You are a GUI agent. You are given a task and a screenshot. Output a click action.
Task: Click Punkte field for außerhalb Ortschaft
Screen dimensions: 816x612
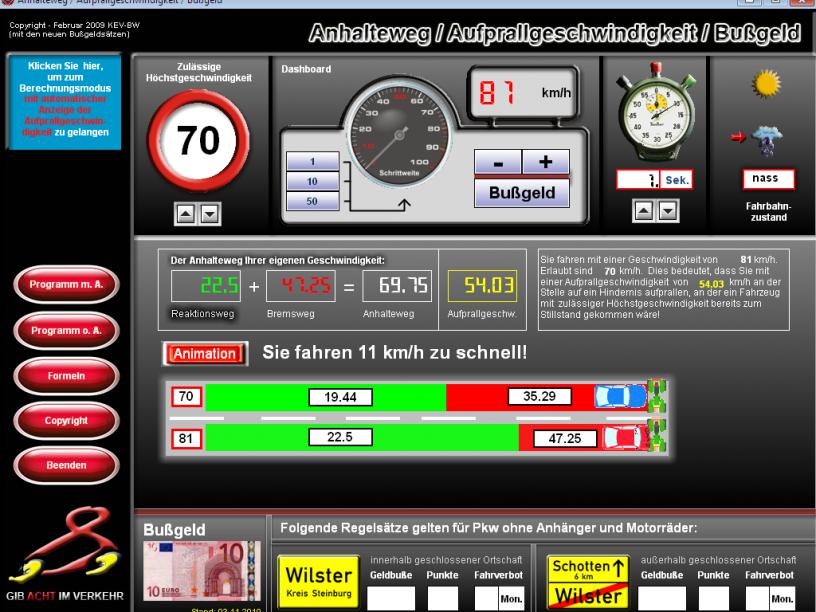(713, 598)
